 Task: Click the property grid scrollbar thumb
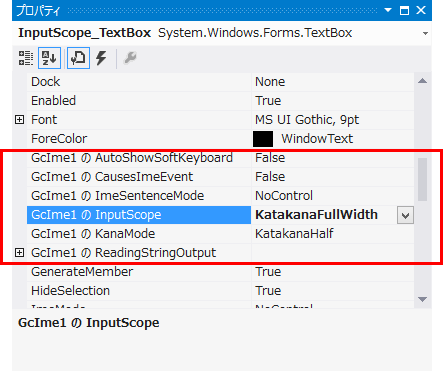tap(422, 179)
